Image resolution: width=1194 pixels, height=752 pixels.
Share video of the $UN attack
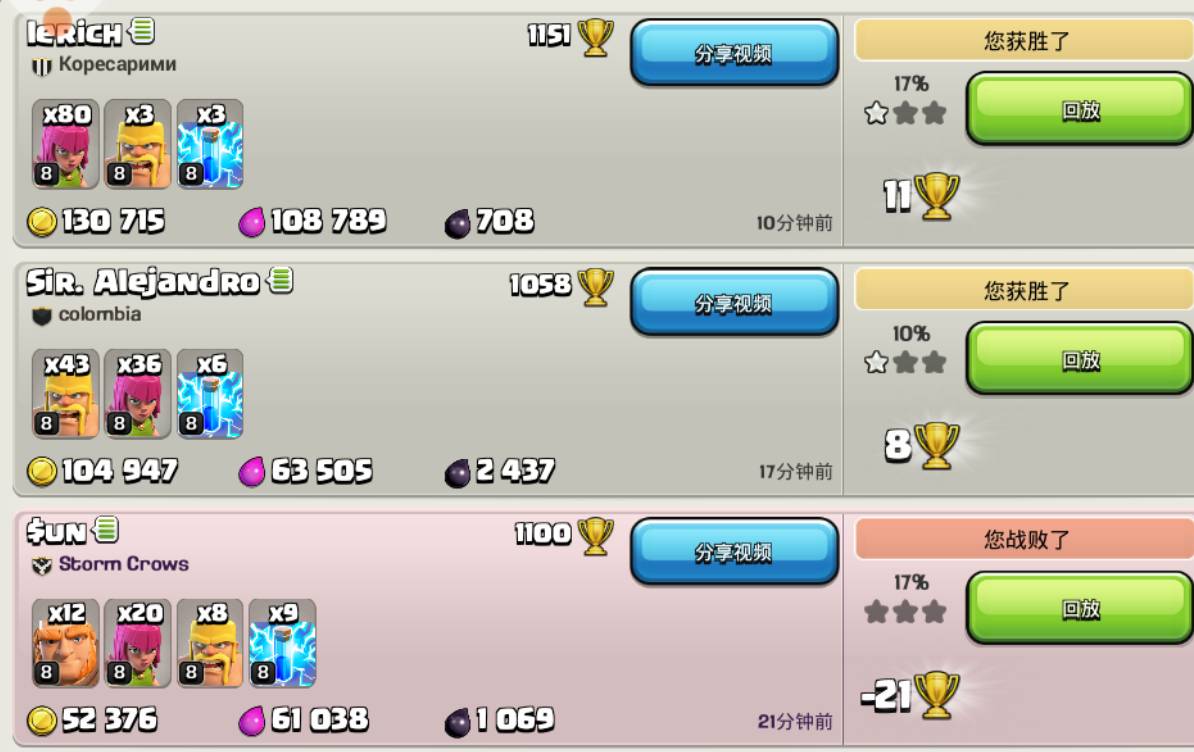[734, 552]
